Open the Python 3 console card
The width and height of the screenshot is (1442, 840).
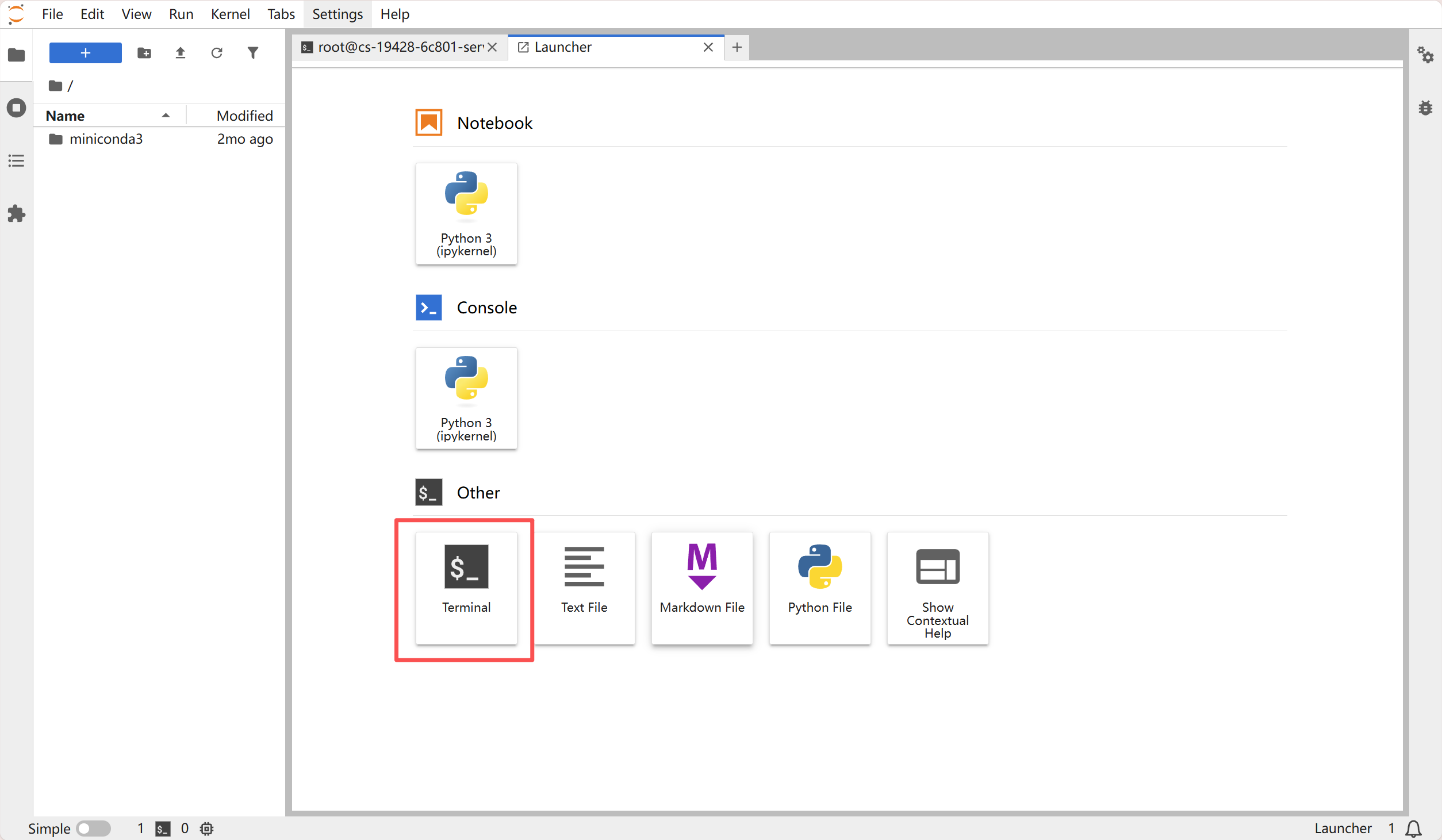coord(466,398)
